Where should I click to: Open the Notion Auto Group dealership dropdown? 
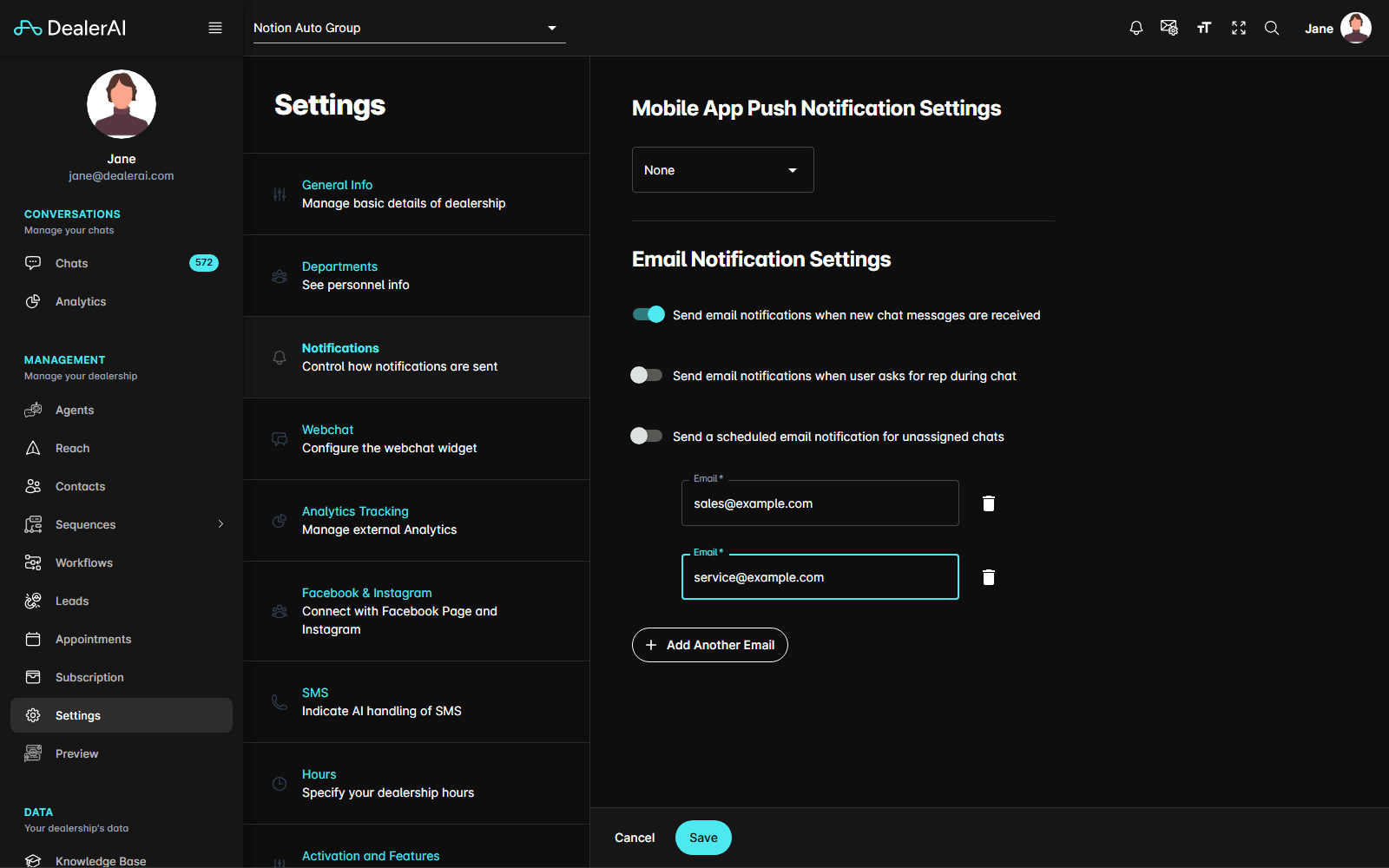coord(410,28)
